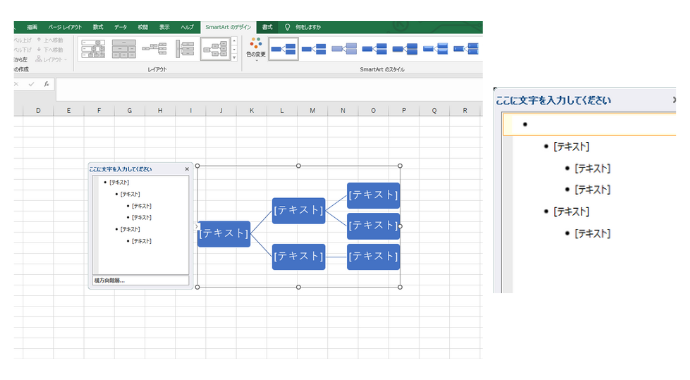Pick the third horizontal hierarchy layout thumbnail
The height and width of the screenshot is (380, 690).
[154, 49]
